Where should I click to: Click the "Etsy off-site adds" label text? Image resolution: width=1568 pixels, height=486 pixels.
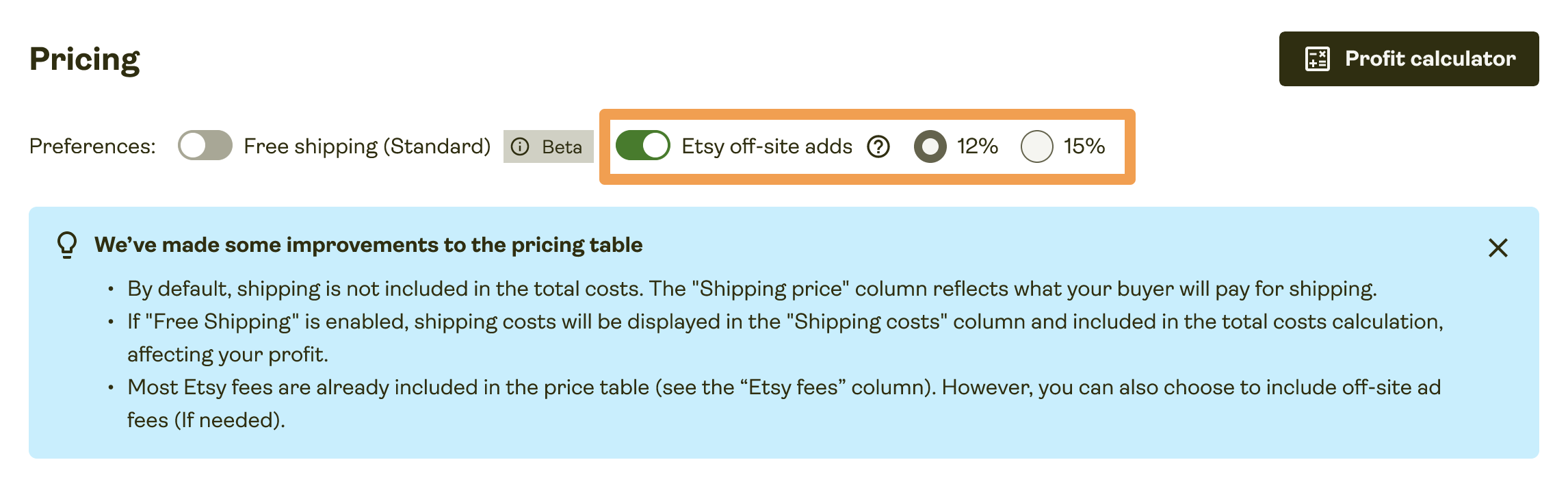(x=767, y=146)
